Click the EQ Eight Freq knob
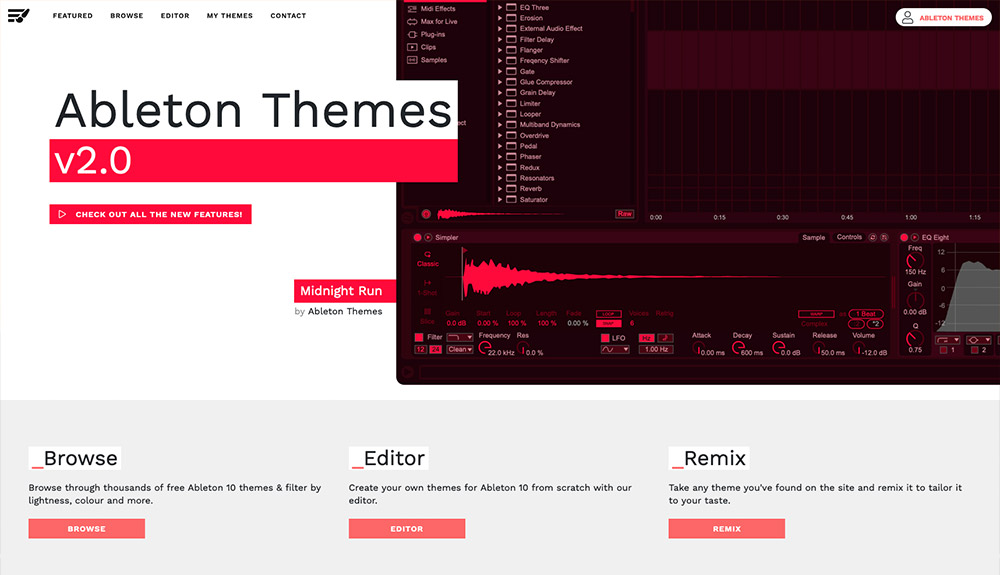The image size is (1000, 575). click(x=914, y=260)
